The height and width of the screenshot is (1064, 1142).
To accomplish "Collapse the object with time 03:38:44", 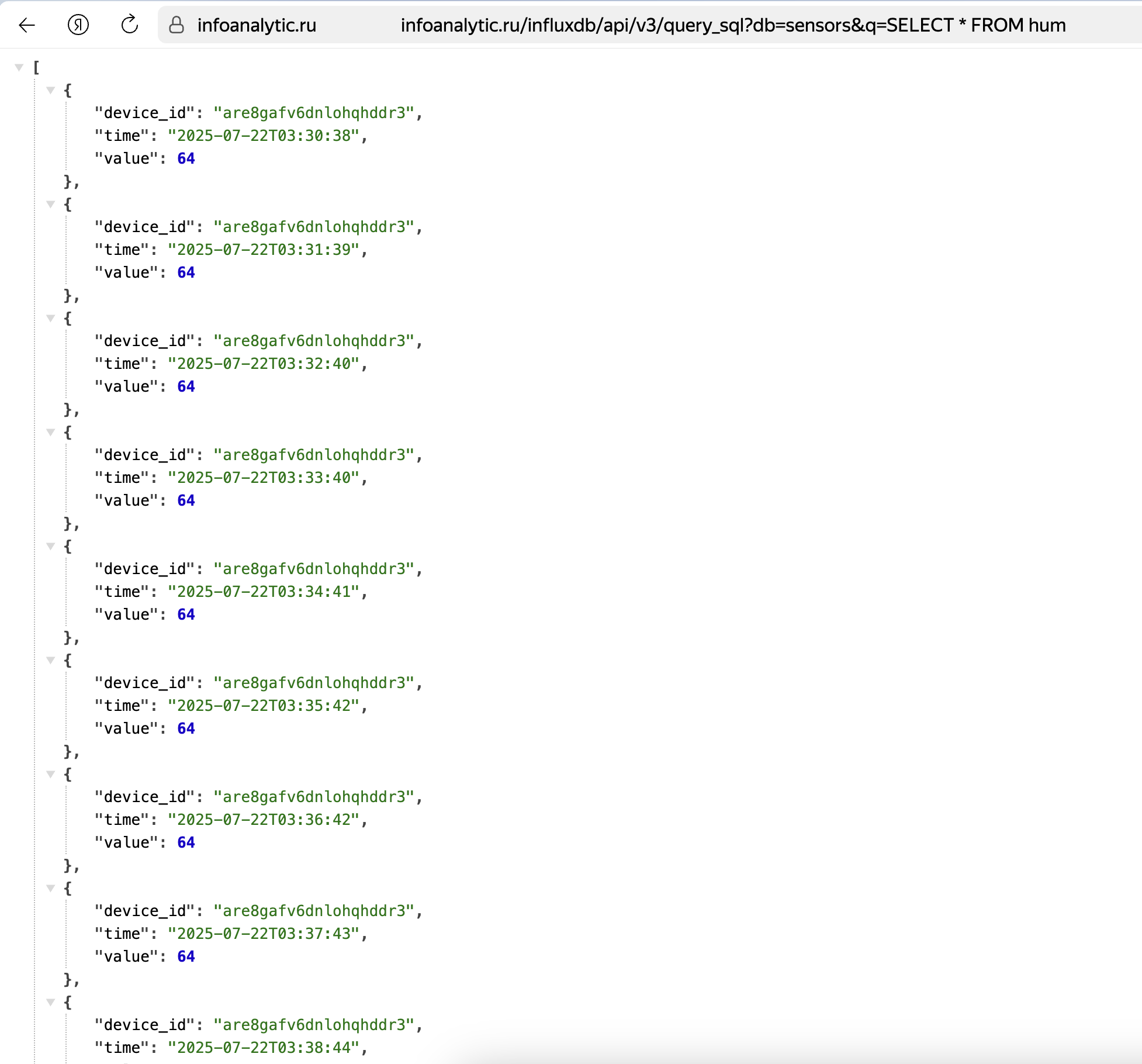I will pos(51,1002).
